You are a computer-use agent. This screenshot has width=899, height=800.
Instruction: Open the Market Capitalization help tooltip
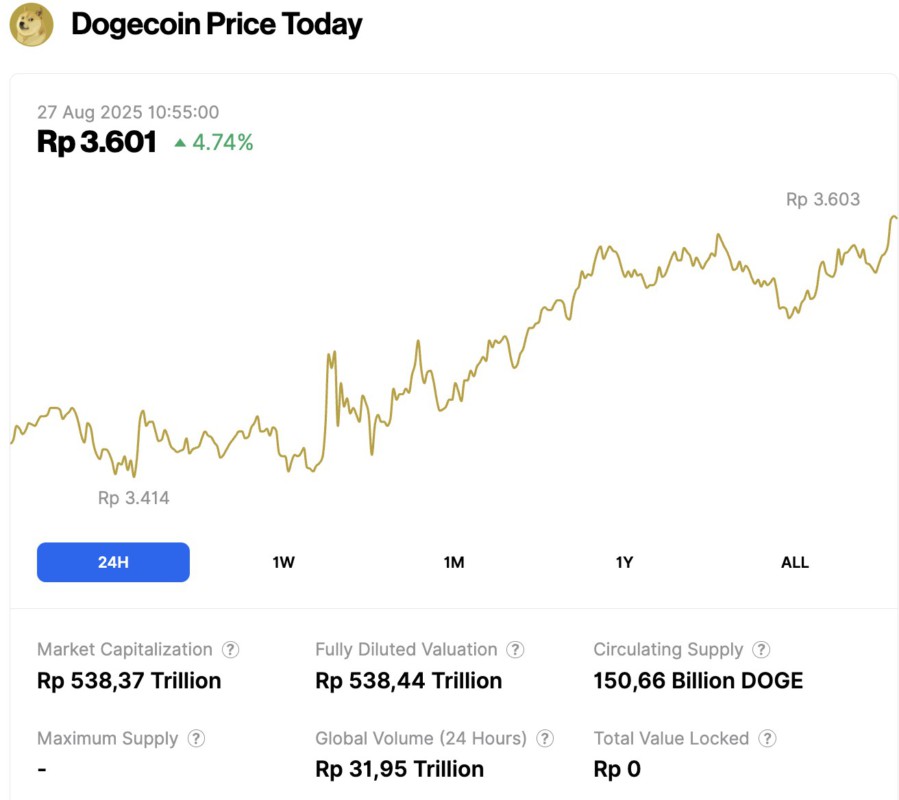tap(228, 649)
